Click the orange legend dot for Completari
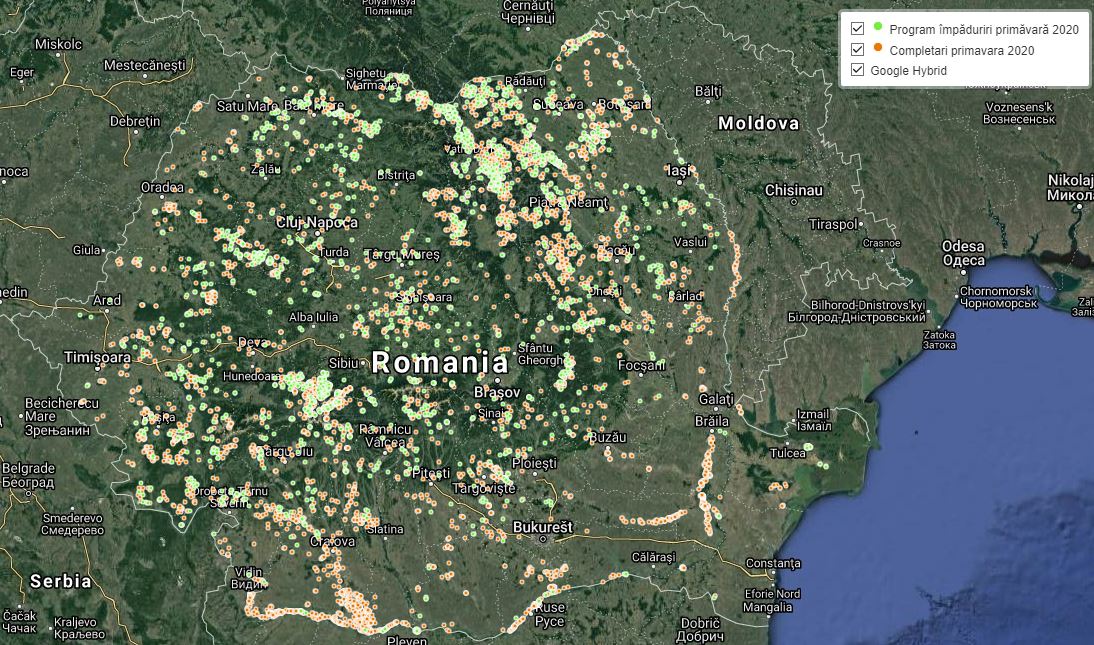Viewport: 1094px width, 645px height. coord(878,47)
